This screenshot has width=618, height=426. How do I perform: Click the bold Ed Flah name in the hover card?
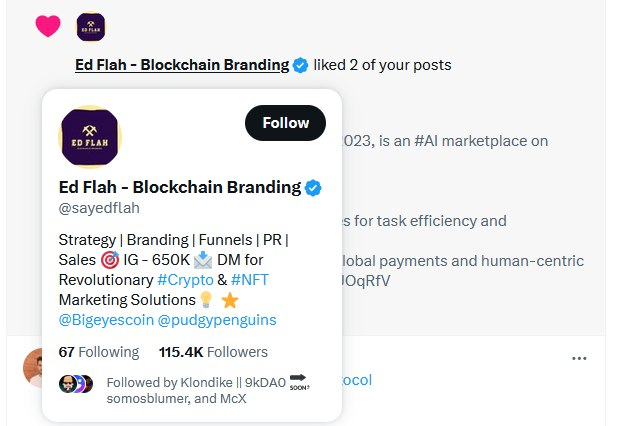180,187
